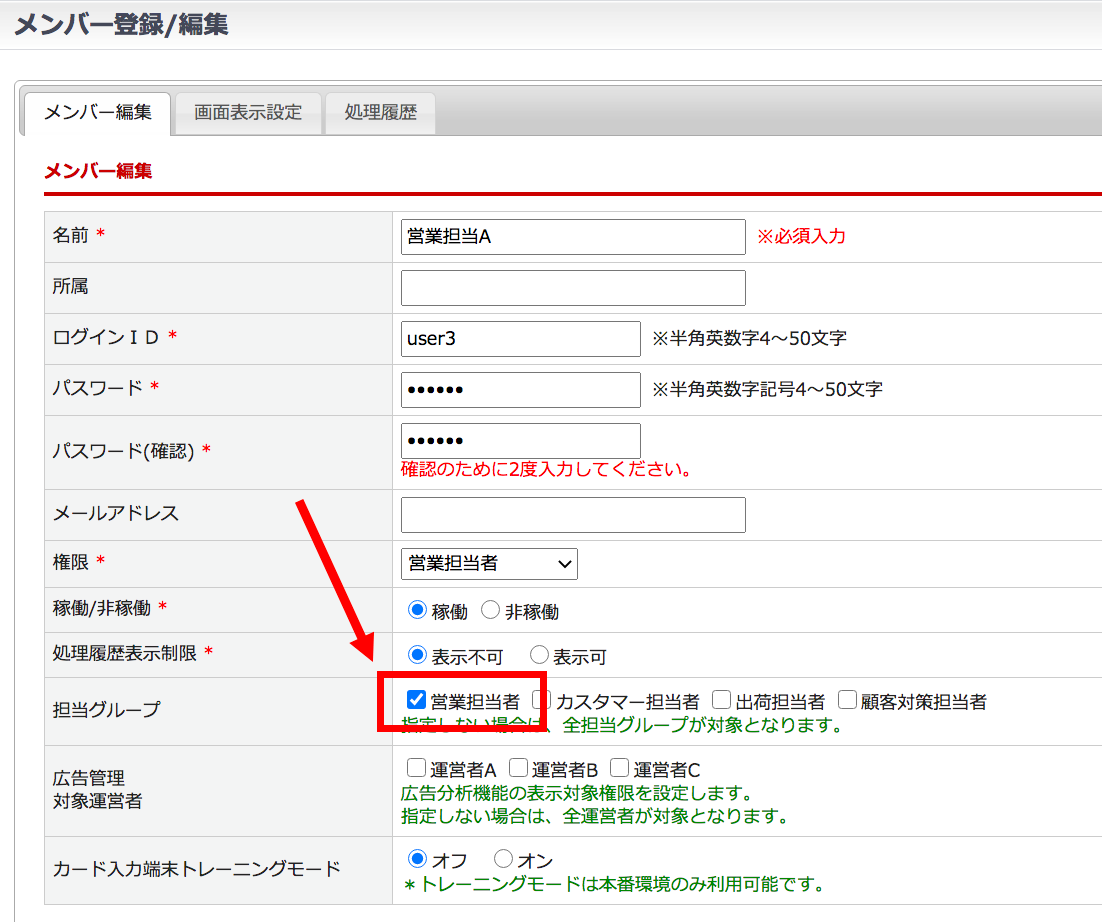The image size is (1102, 922).
Task: Expand the 権限 dropdown
Action: pyautogui.click(x=489, y=564)
